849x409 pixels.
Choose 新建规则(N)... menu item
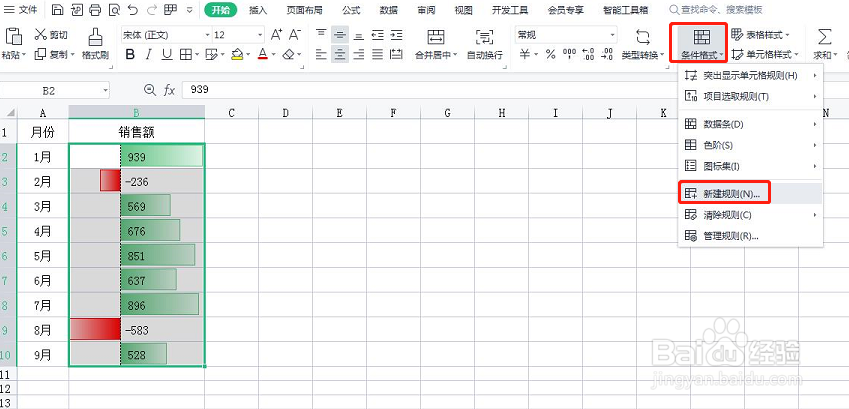[x=750, y=193]
